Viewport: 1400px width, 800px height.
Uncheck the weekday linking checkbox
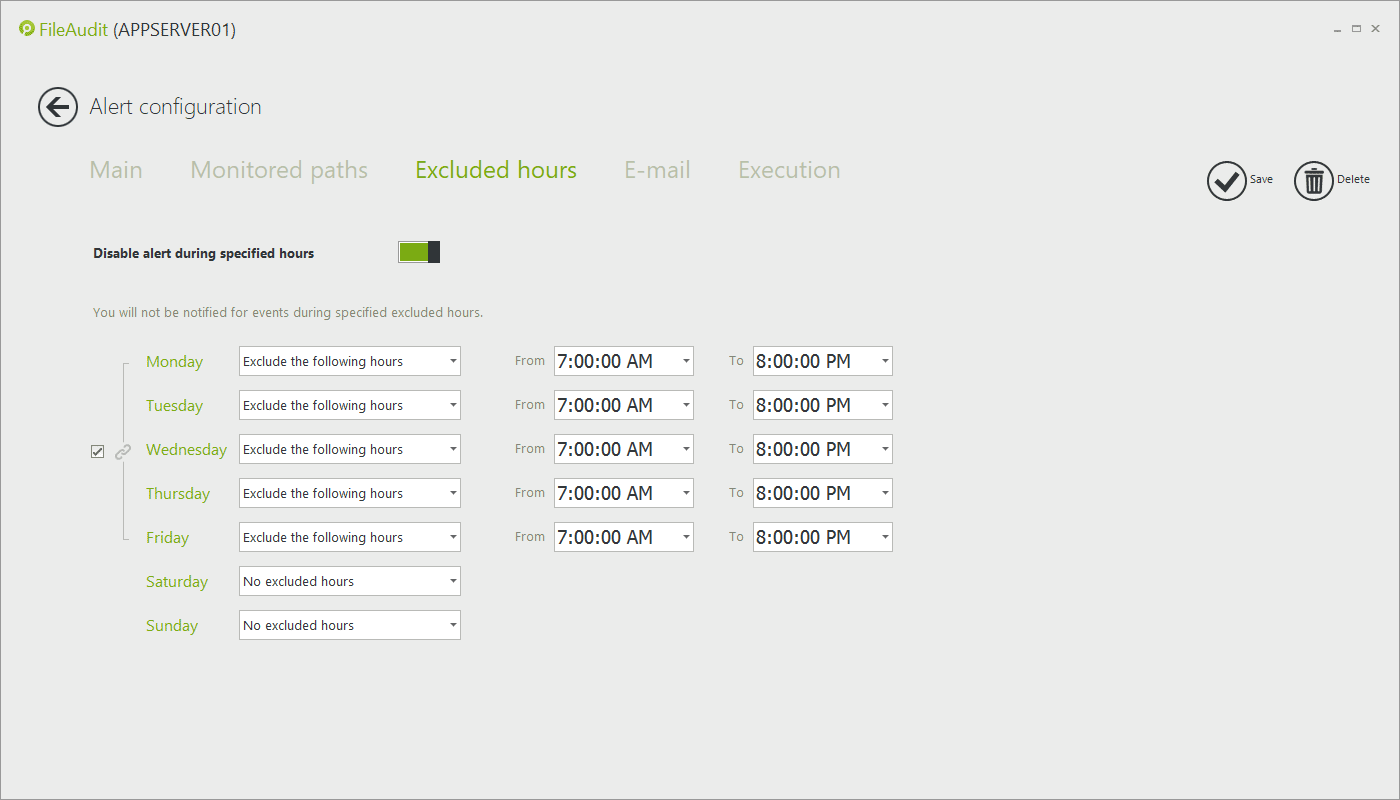[97, 450]
